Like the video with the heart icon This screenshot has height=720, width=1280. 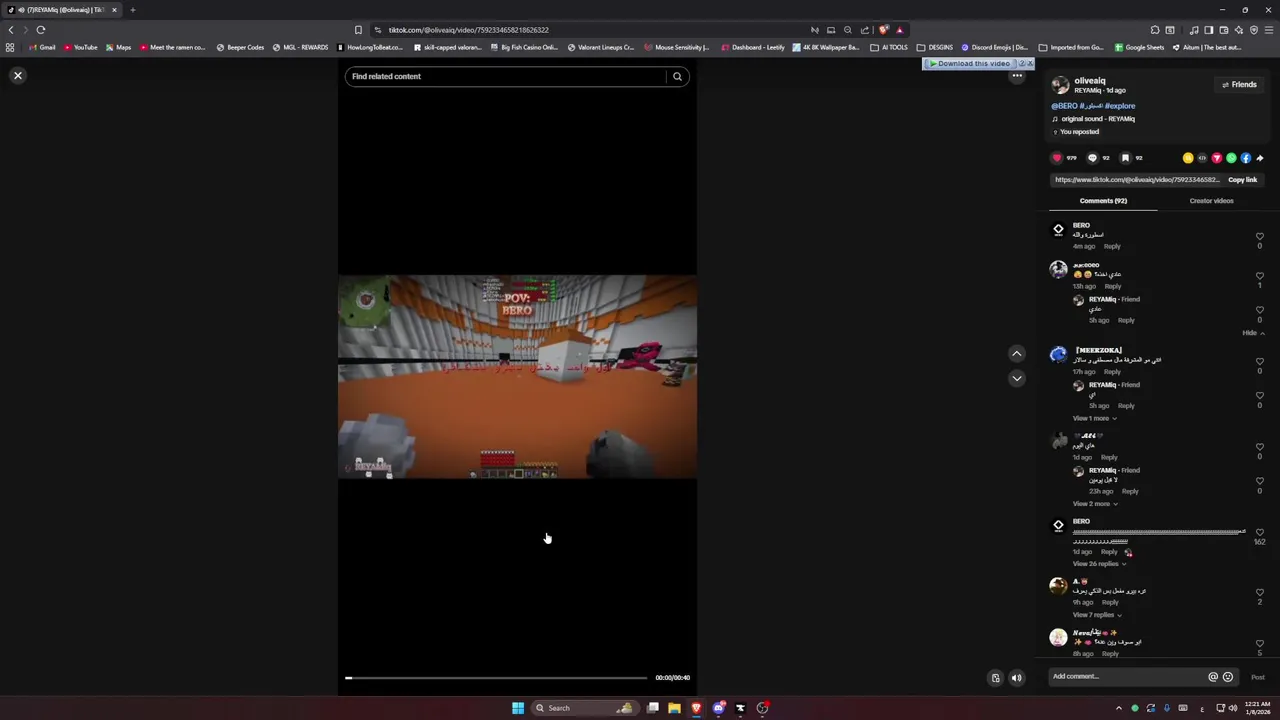(1057, 158)
